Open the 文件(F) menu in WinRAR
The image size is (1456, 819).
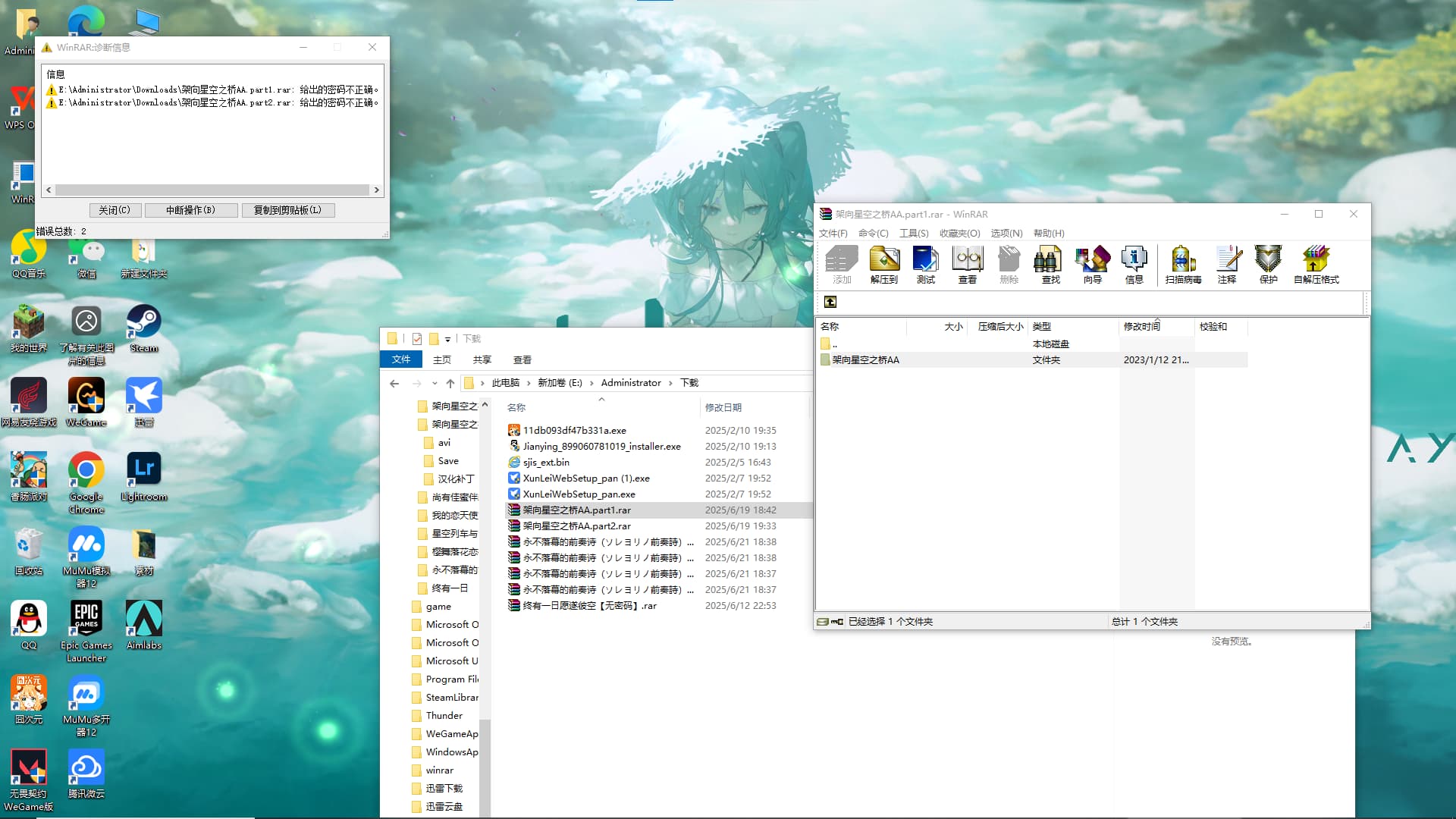coord(833,234)
